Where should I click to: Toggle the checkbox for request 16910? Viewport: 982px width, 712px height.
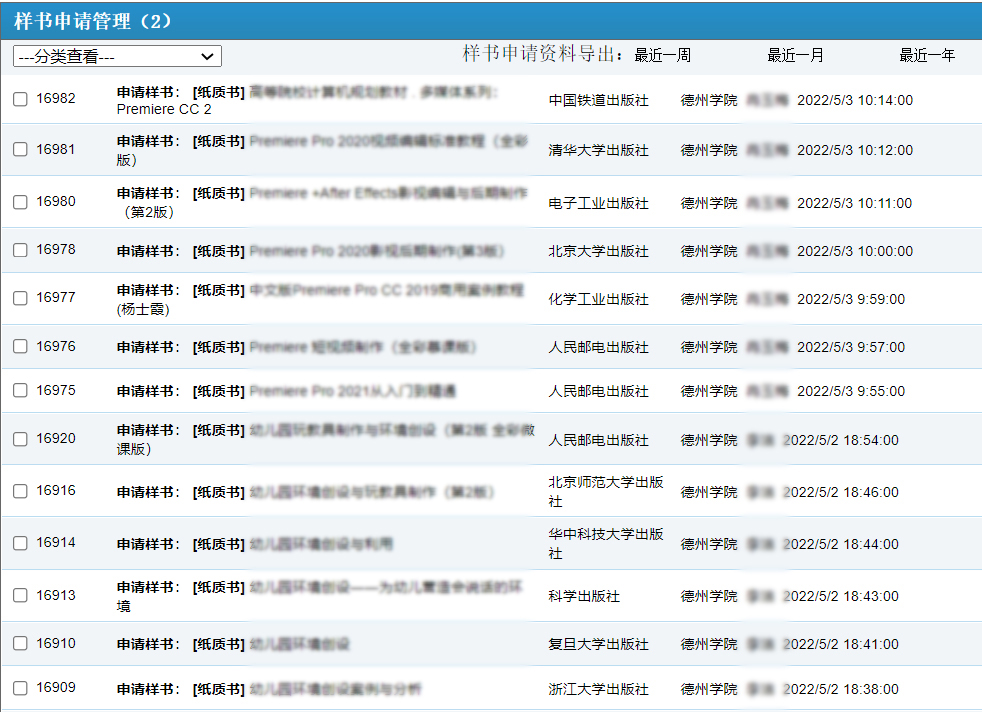tap(20, 643)
